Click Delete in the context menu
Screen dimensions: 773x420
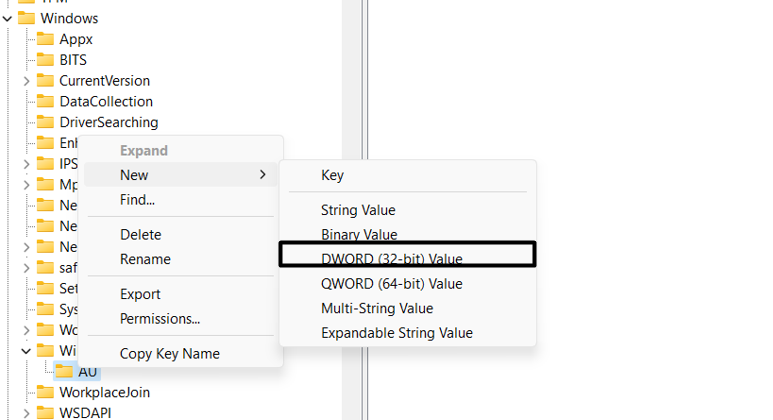point(140,234)
